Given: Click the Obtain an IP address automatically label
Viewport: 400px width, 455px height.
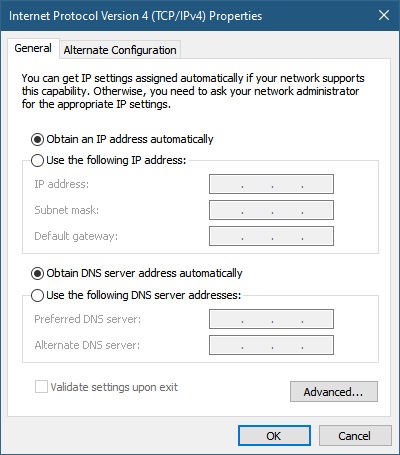Looking at the screenshot, I should [130, 139].
